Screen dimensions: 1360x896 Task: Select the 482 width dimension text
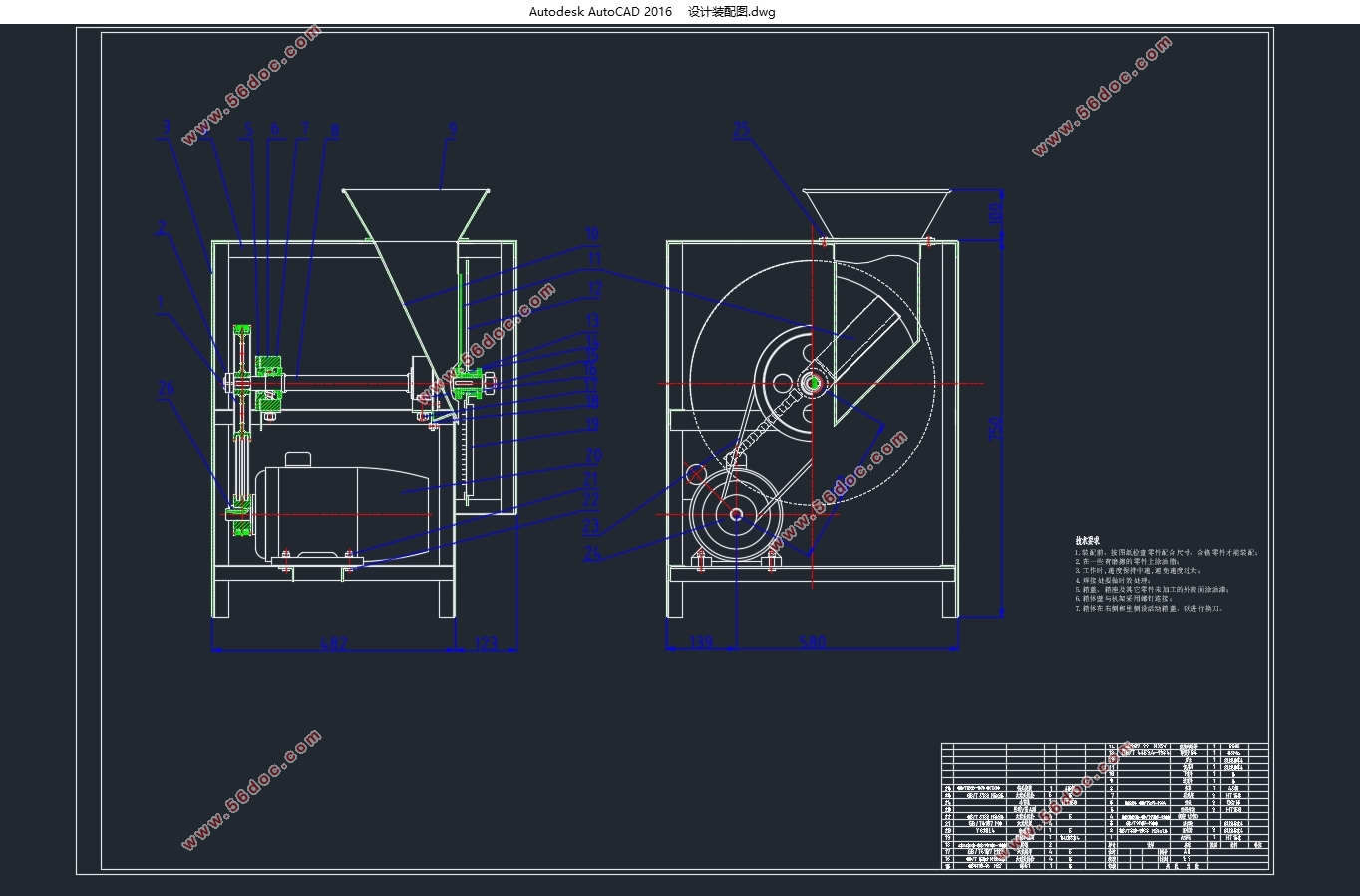tap(332, 644)
